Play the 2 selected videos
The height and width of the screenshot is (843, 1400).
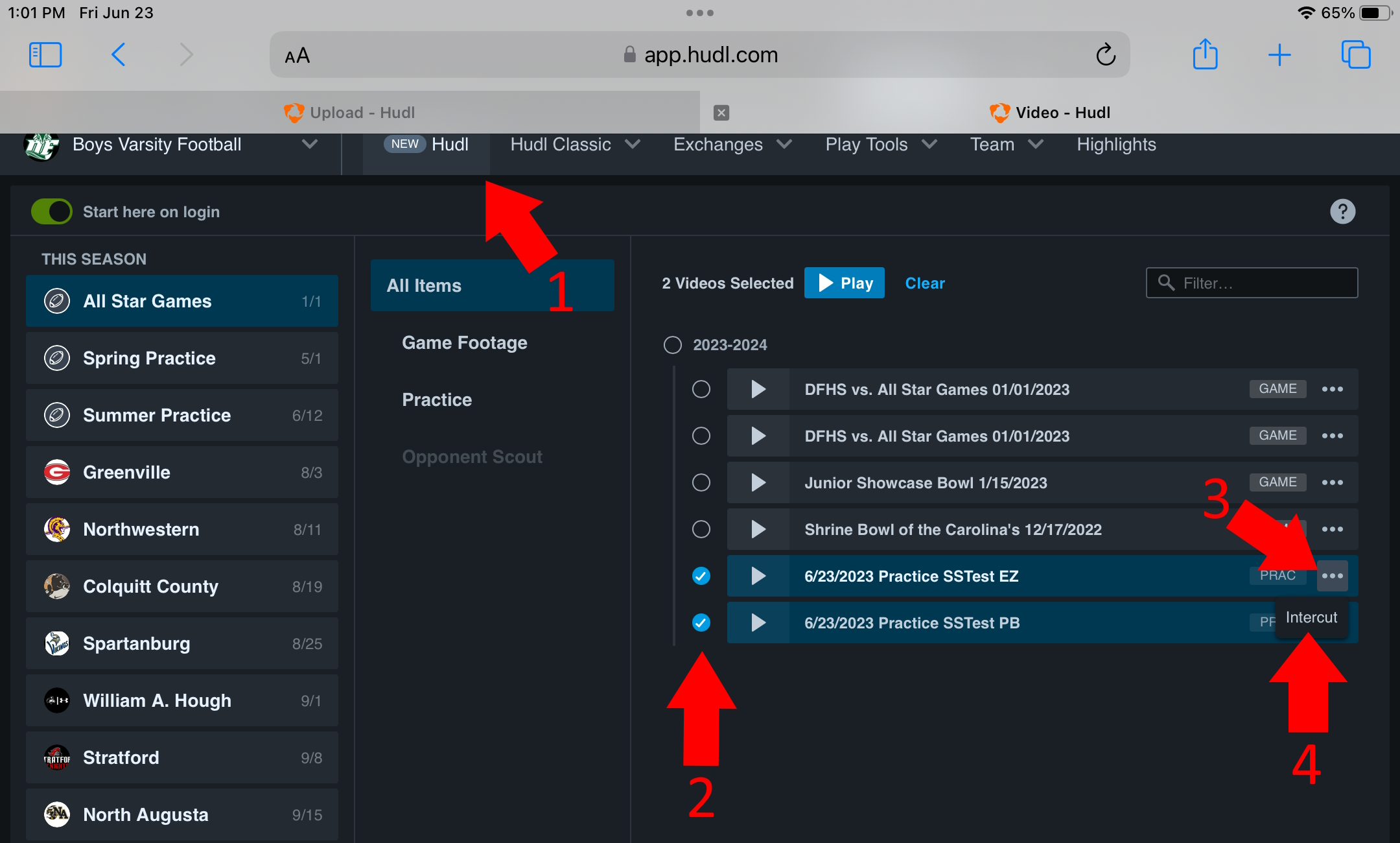(x=844, y=283)
